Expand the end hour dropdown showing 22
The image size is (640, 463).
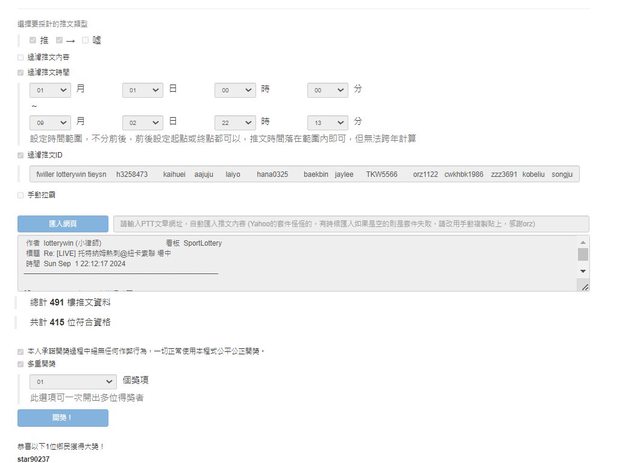[235, 122]
